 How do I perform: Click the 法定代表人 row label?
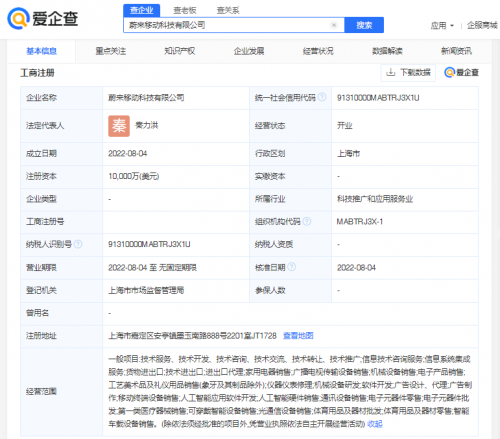45,126
